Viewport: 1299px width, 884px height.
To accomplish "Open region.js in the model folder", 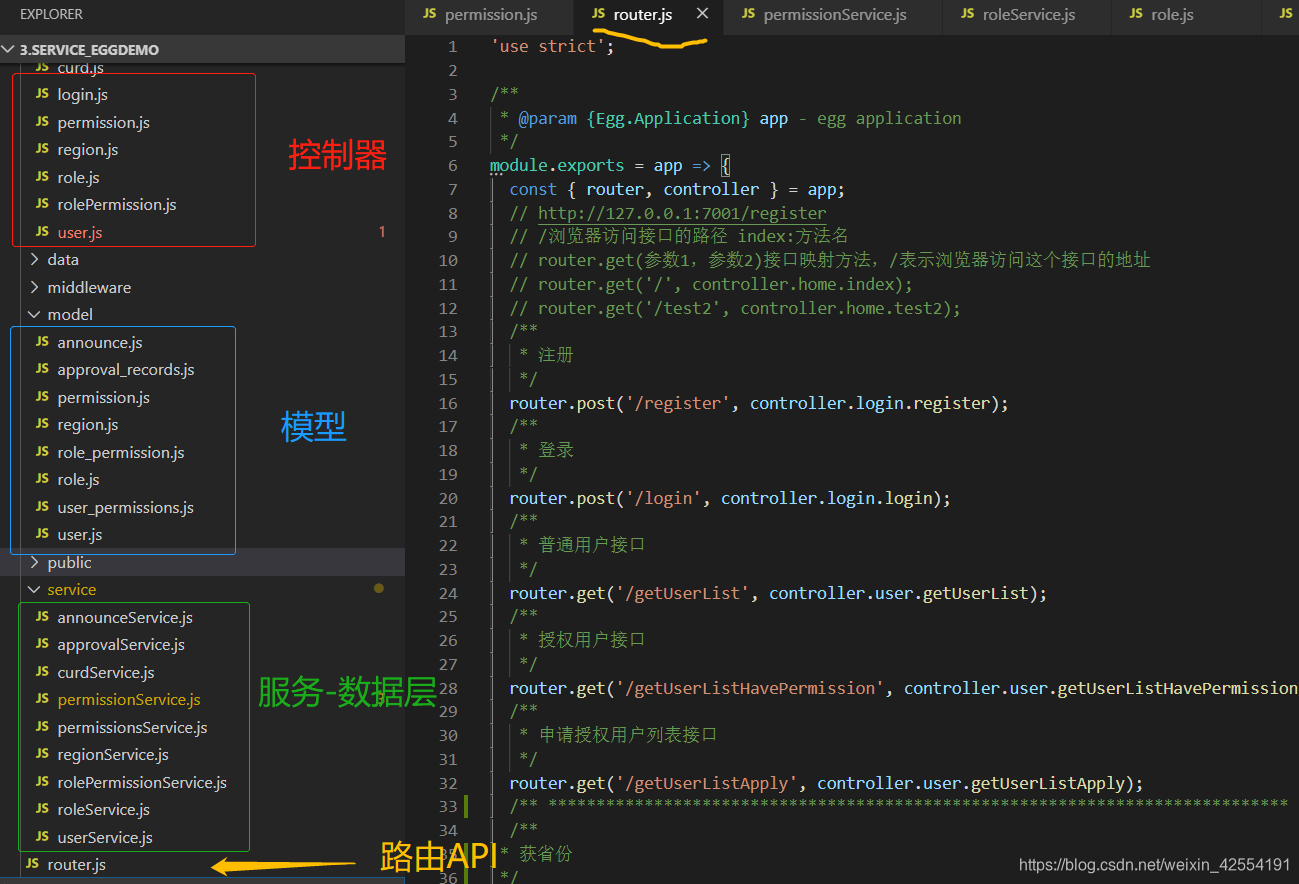I will [87, 424].
